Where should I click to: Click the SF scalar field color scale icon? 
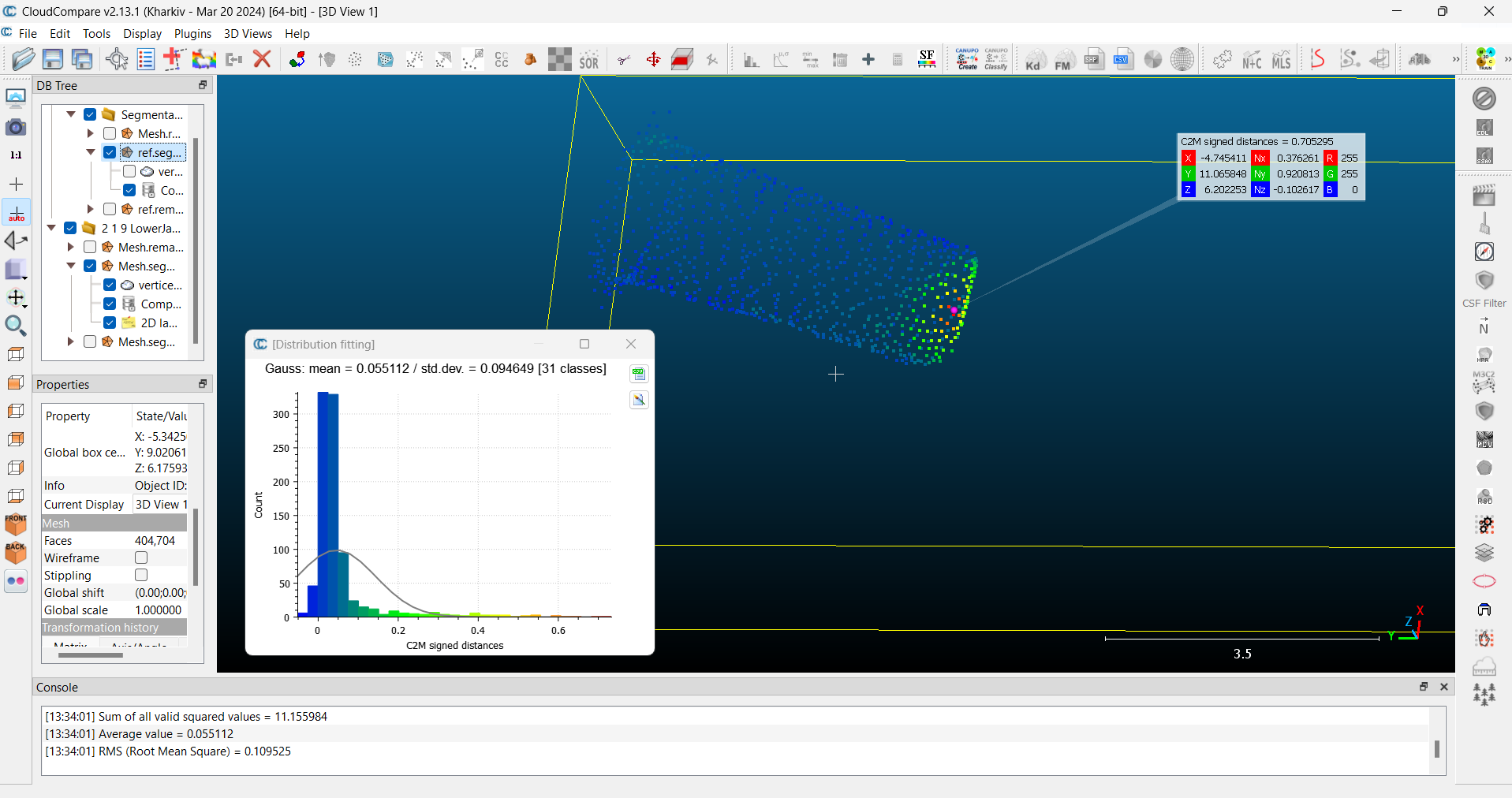[927, 59]
